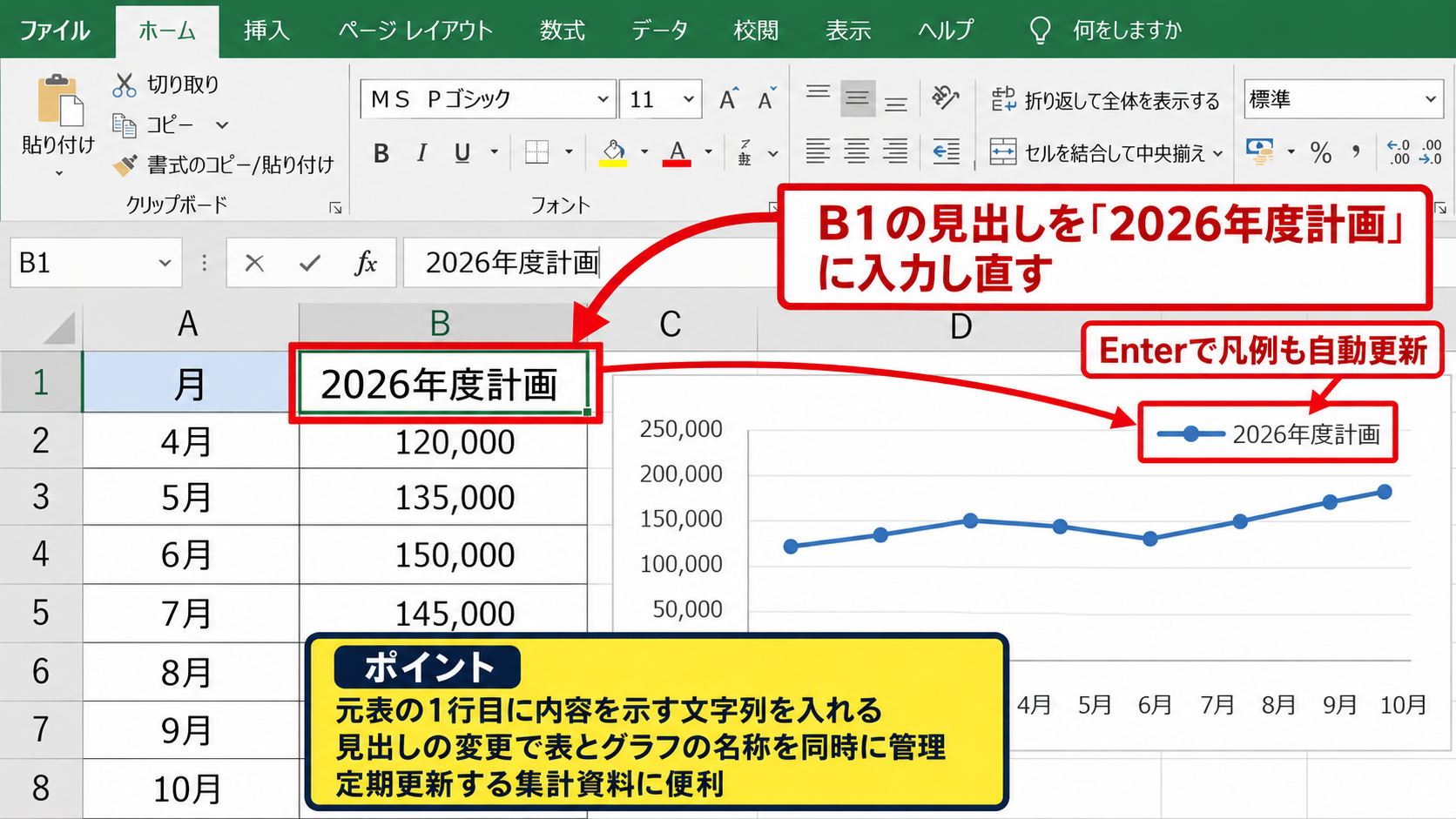The image size is (1456, 819).
Task: Switch to the Review (校閲) tab
Action: [756, 30]
